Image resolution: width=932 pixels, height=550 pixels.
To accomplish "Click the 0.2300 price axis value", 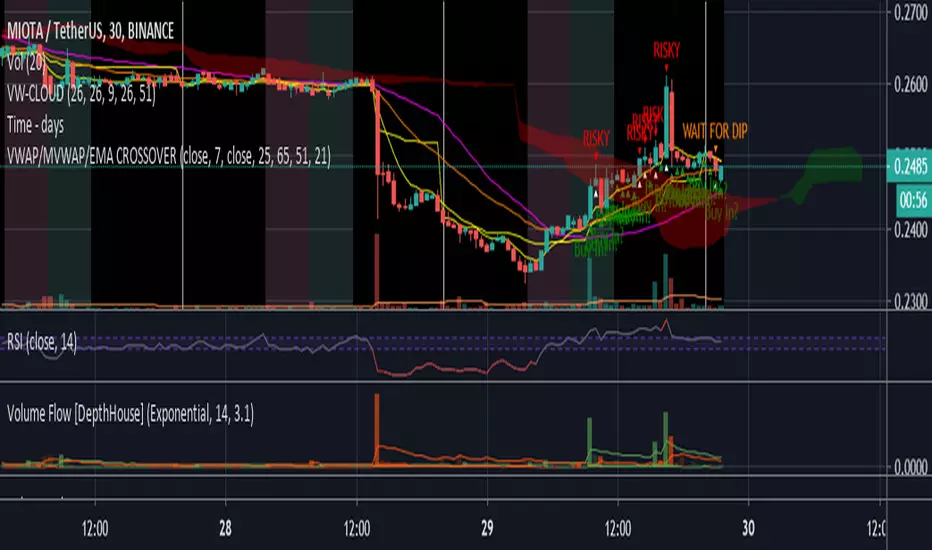I will 911,301.
